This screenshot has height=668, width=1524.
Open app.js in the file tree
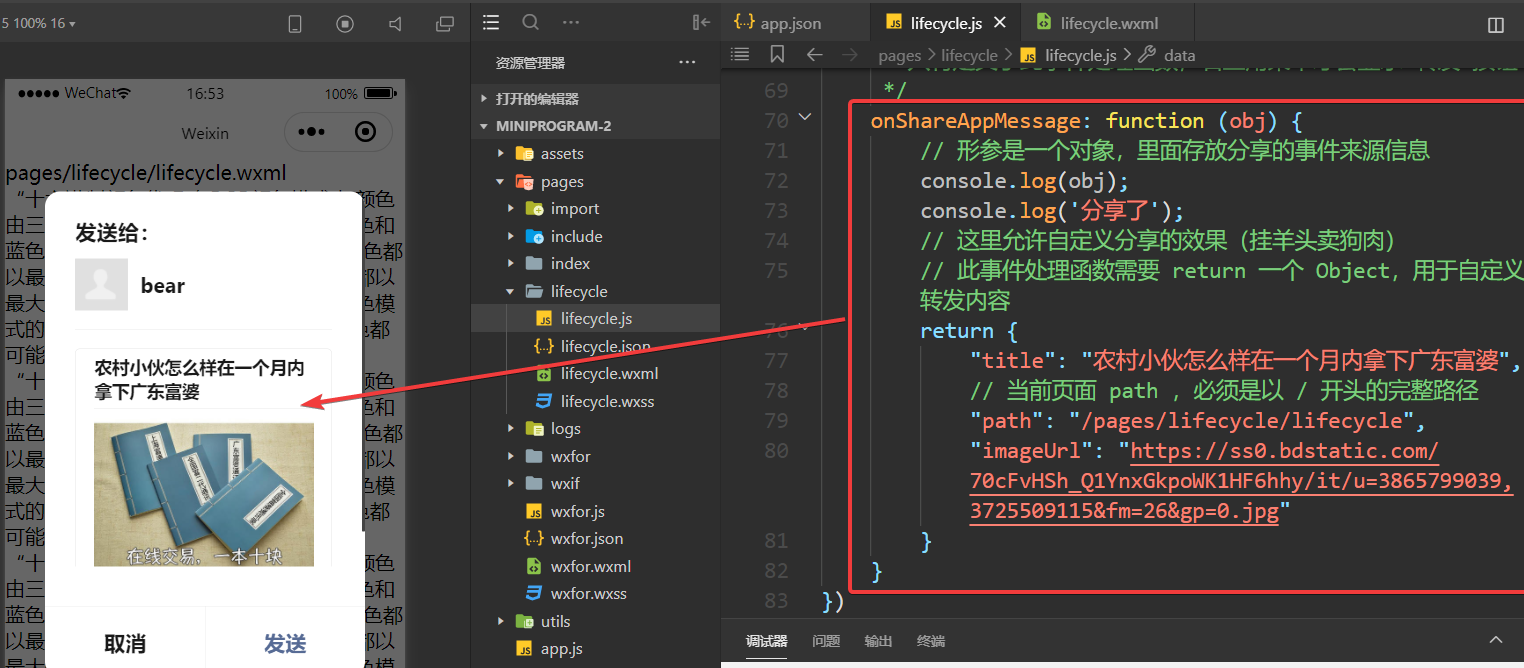[x=596, y=649]
